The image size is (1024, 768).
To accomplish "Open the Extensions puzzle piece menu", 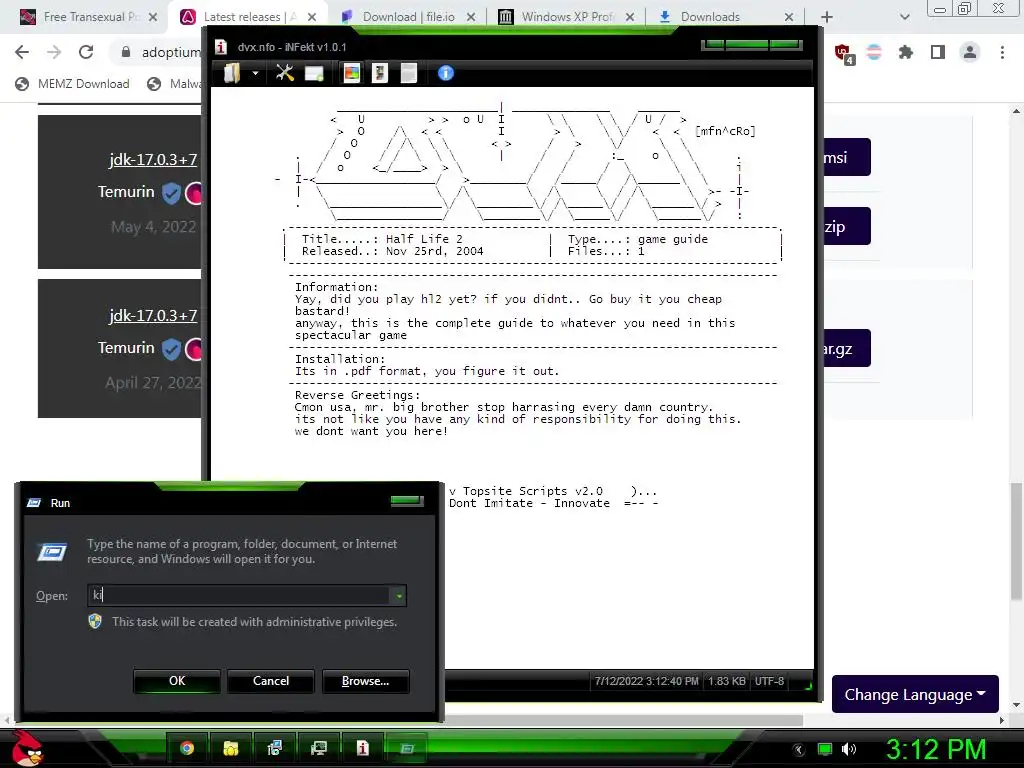I will pos(906,52).
